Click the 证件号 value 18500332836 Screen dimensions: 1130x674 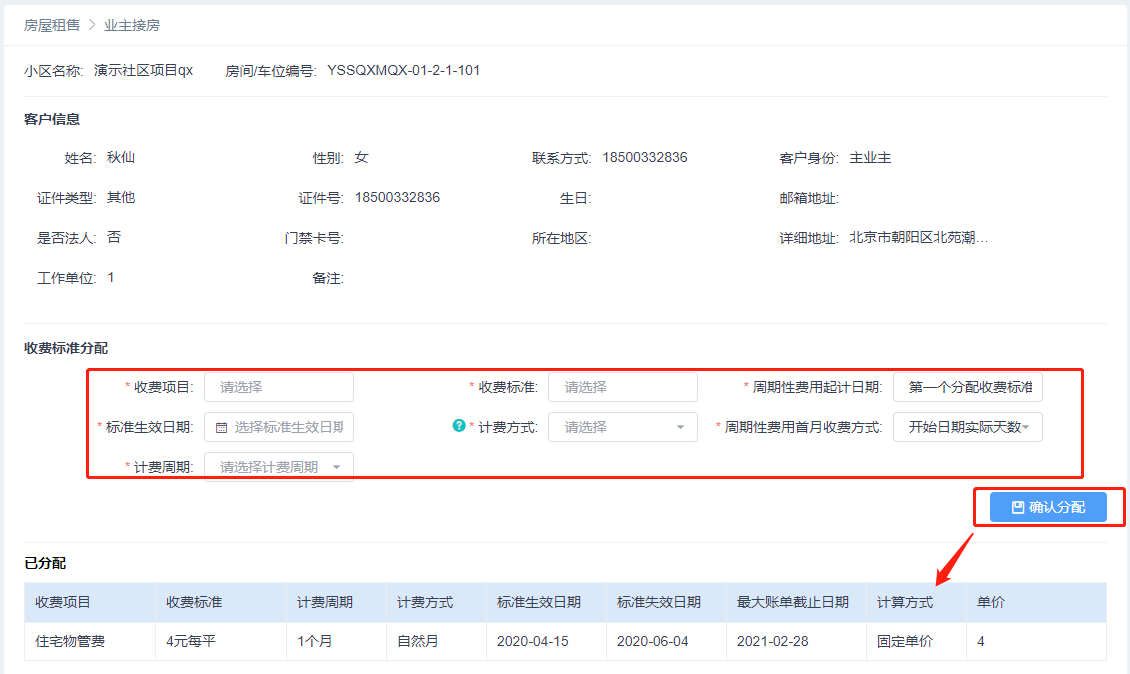(398, 198)
